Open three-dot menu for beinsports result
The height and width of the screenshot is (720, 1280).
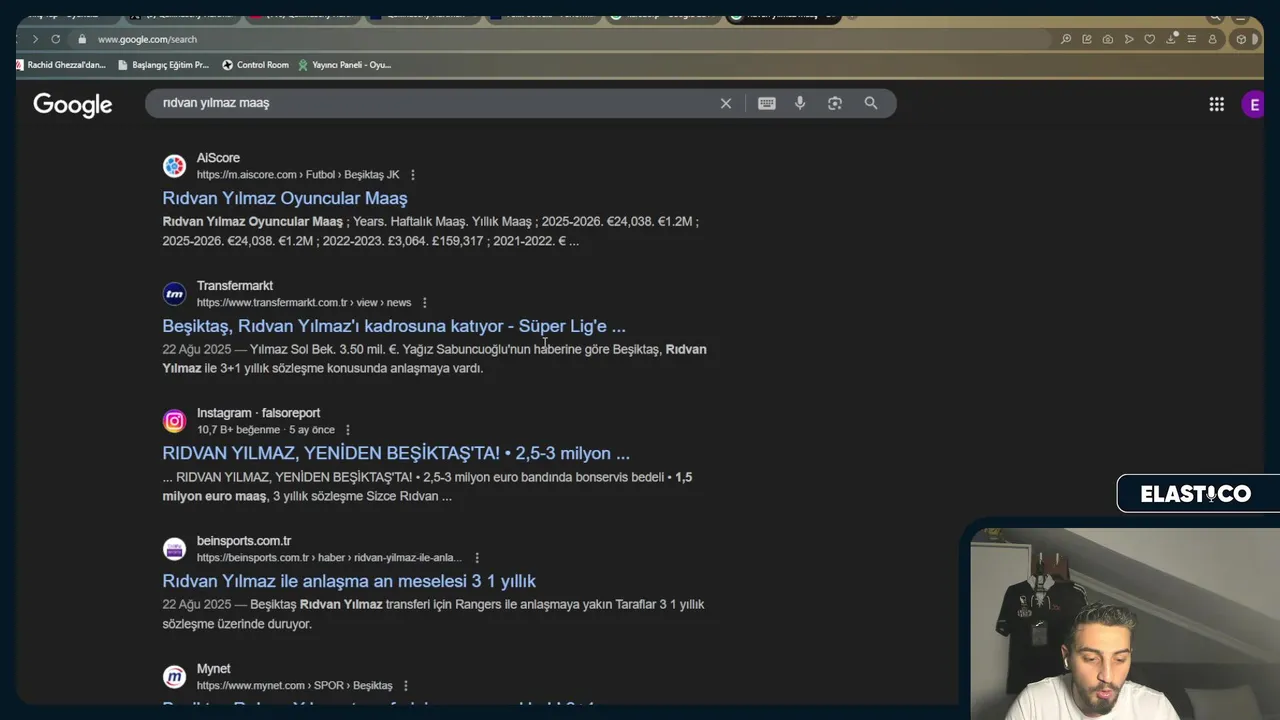point(477,558)
